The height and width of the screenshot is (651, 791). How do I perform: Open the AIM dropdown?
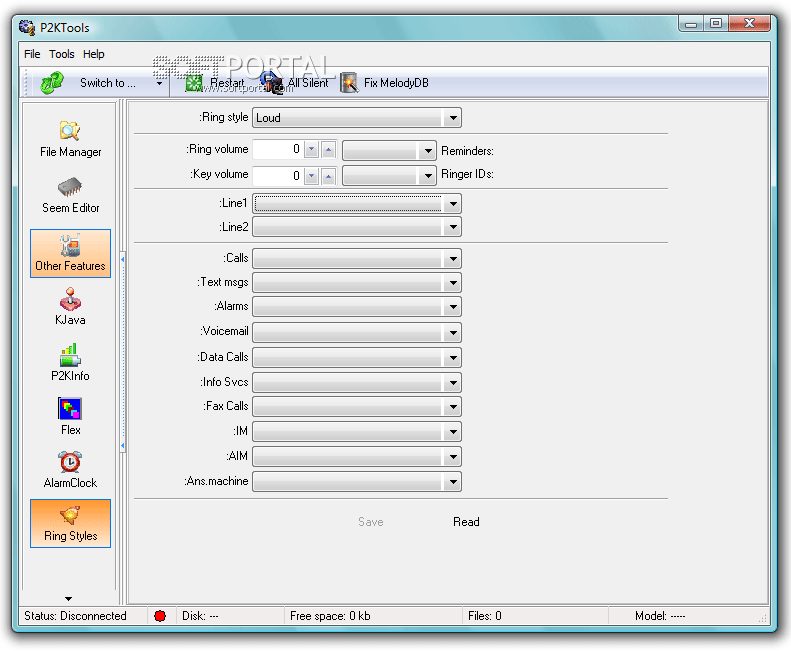tap(357, 456)
